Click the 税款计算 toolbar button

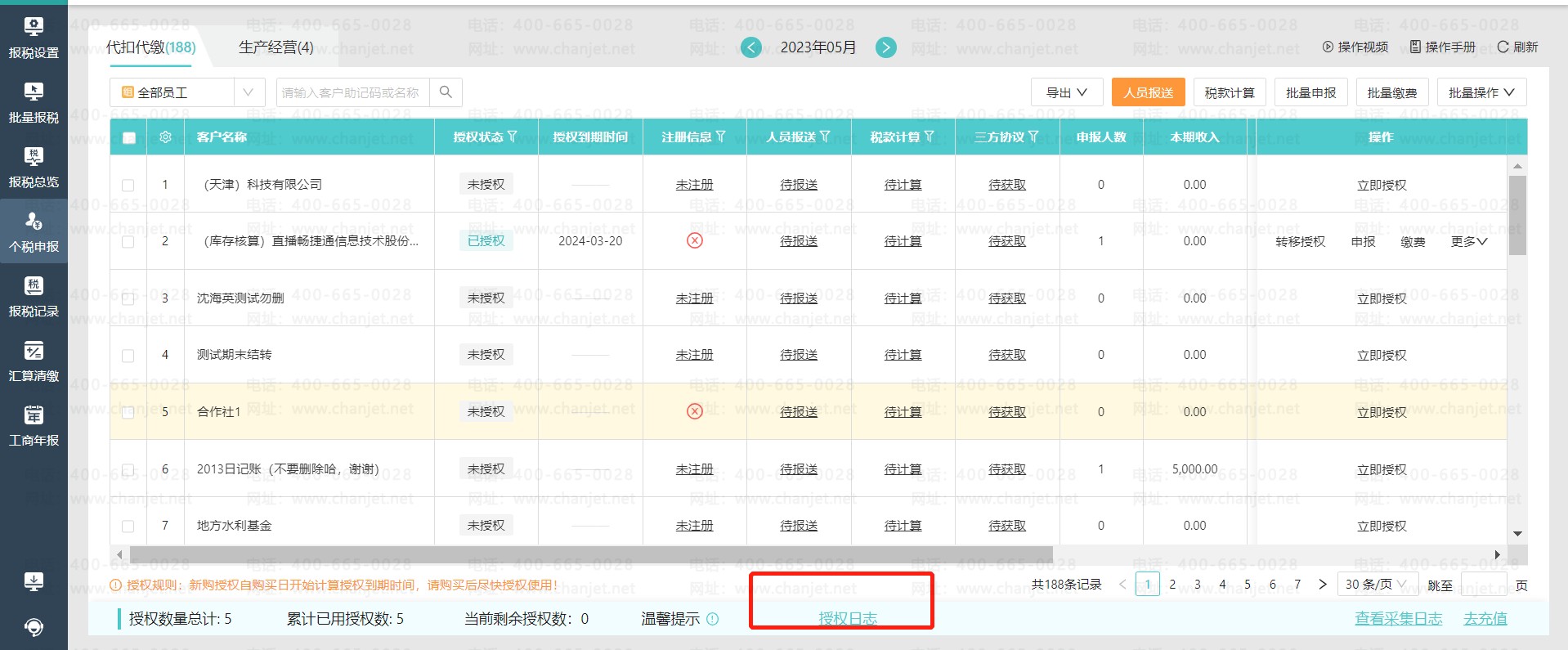coord(1230,92)
